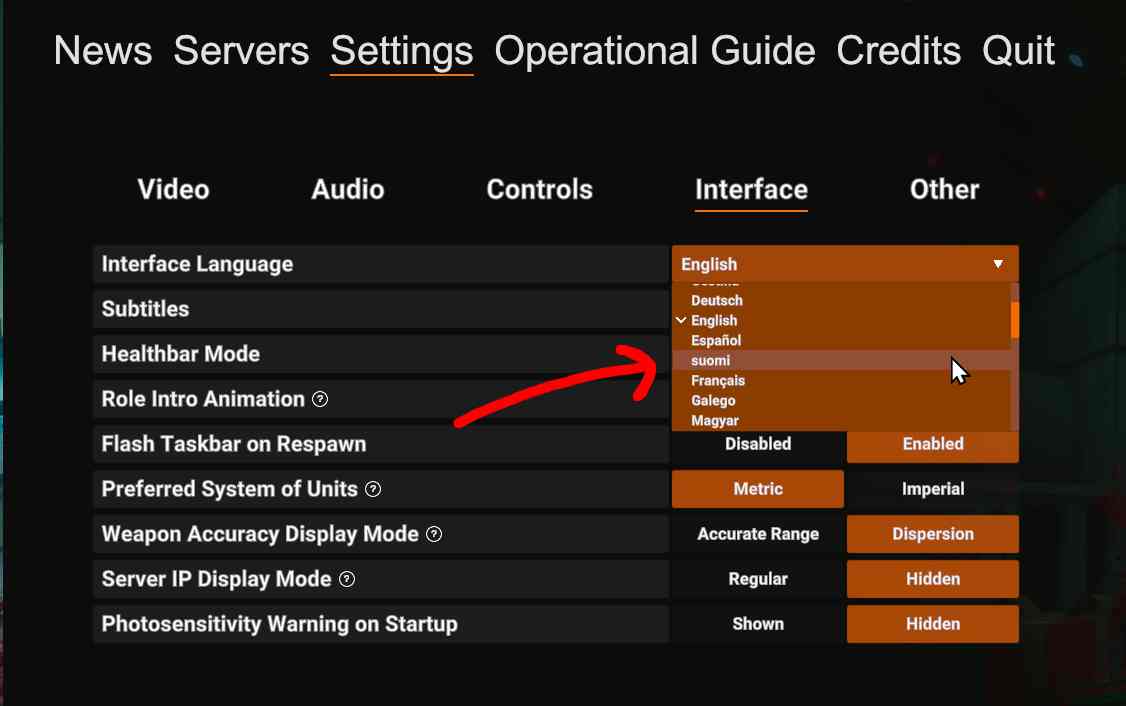Switch to the Controls tab

coord(539,189)
